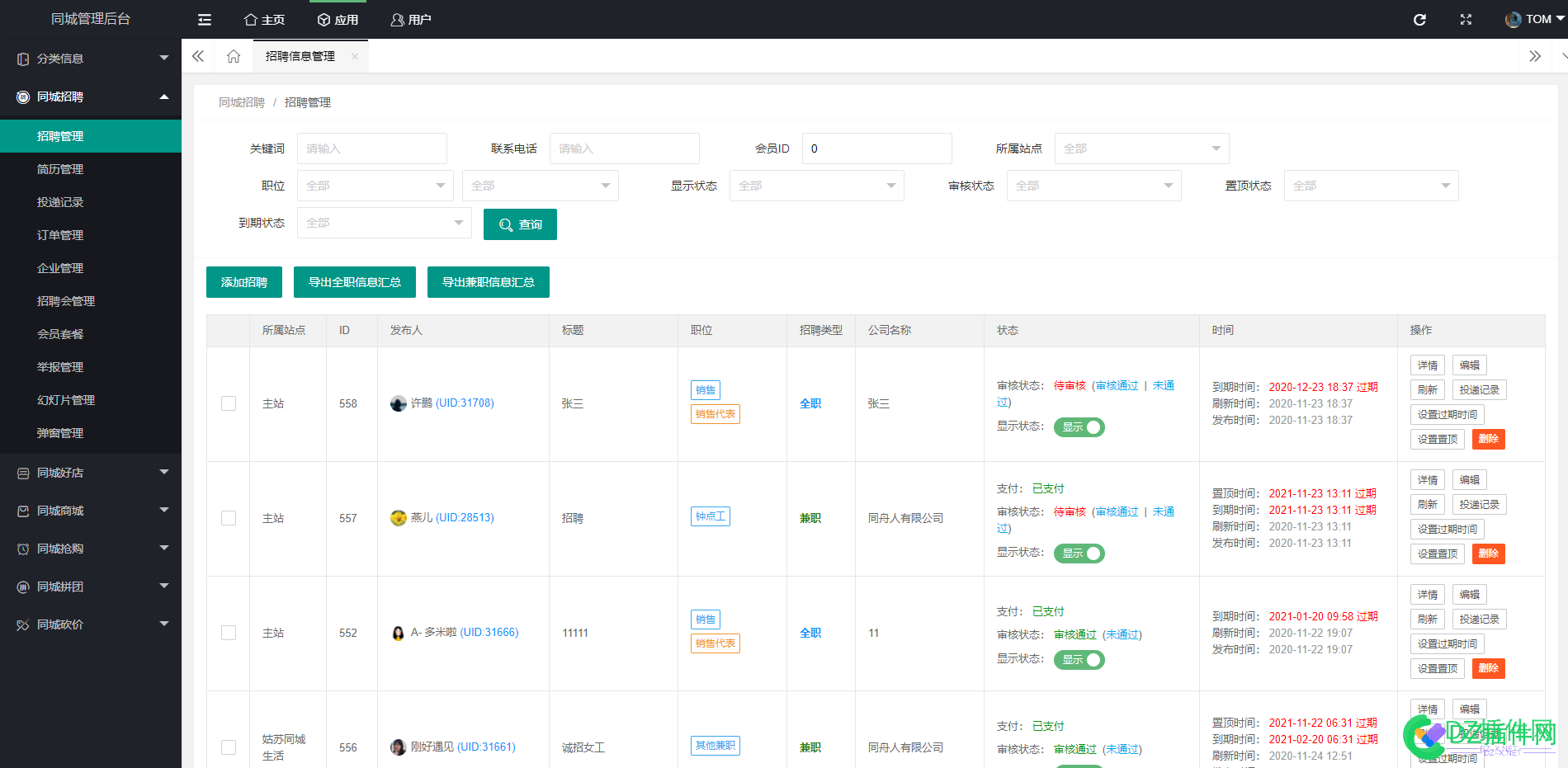Open the 主页 navigation item
The image size is (1568, 768).
click(x=263, y=19)
